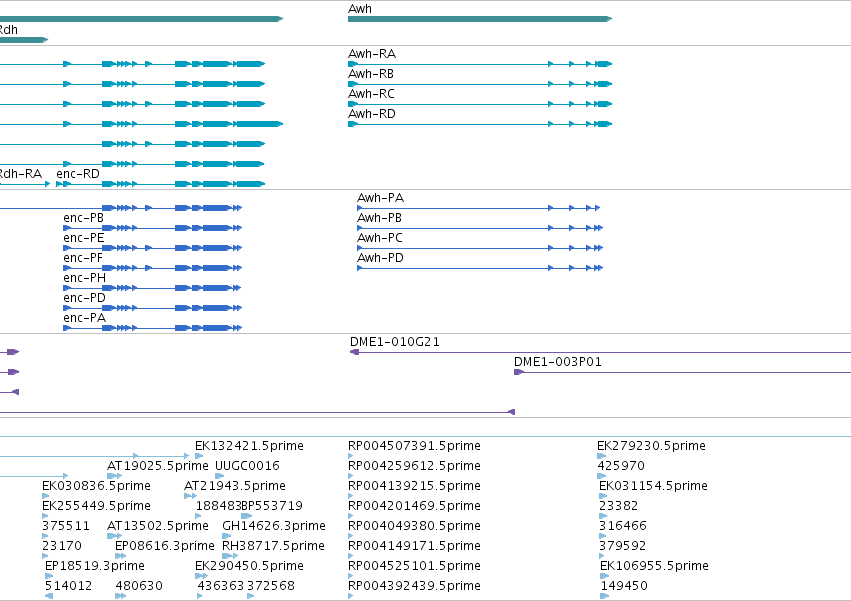Image resolution: width=851 pixels, height=601 pixels.
Task: Select EST EK132421.5prime
Action: tap(250, 446)
